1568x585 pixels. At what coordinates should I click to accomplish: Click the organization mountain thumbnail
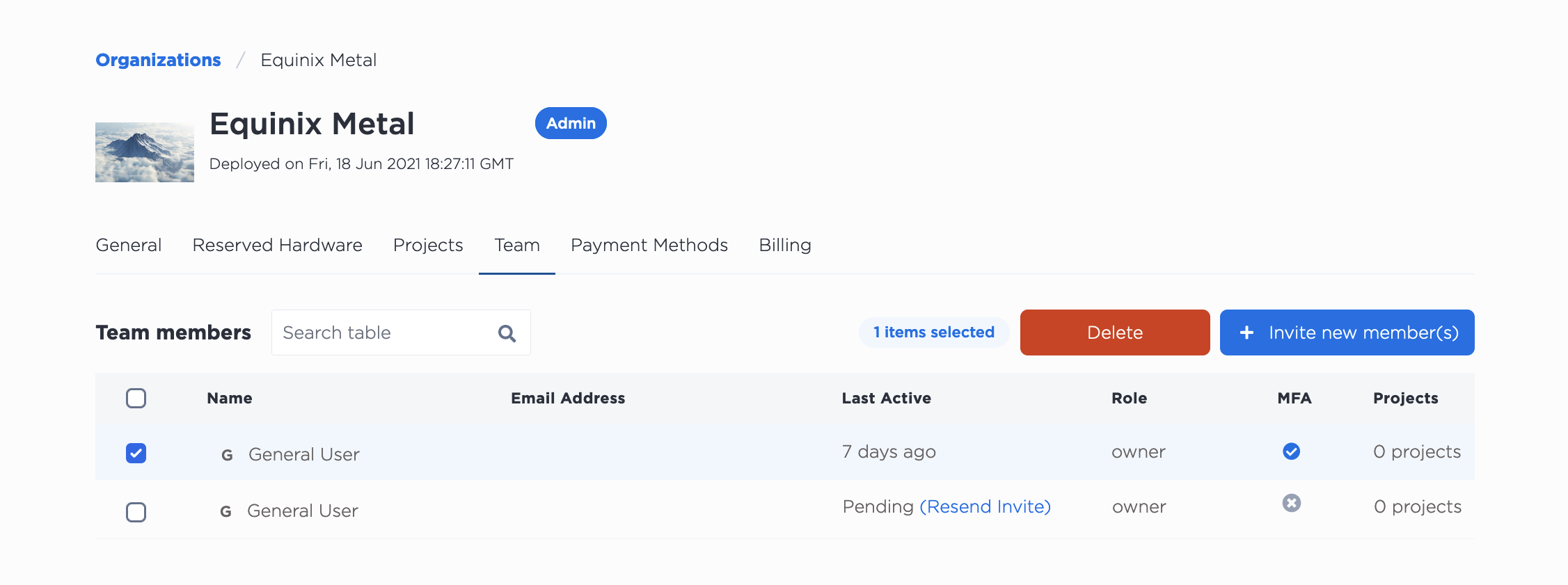[145, 152]
